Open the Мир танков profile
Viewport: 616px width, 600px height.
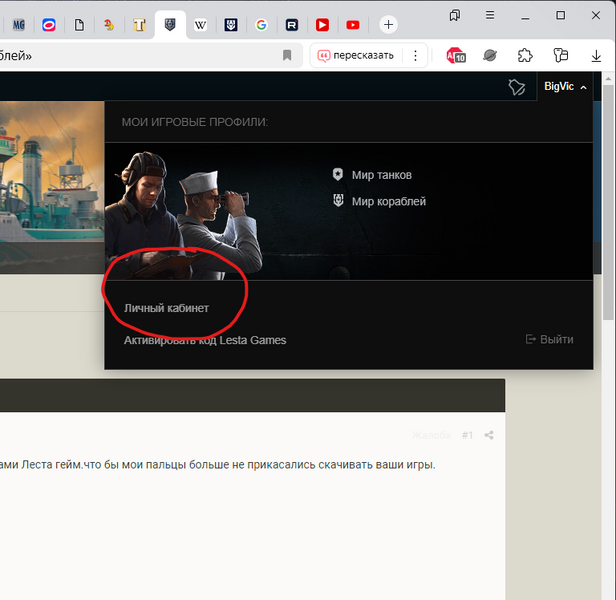(372, 175)
